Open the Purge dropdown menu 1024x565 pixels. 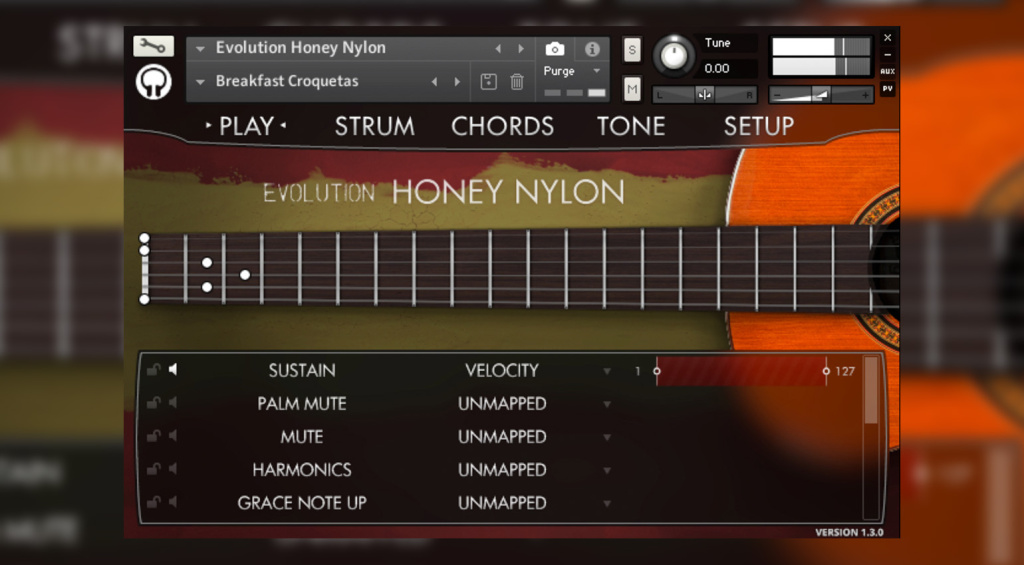[596, 71]
